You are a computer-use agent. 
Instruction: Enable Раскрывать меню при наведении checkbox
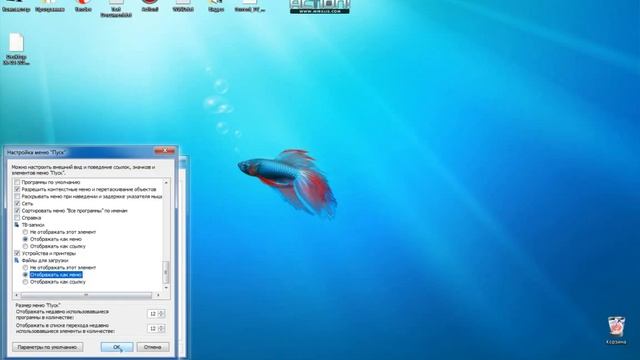(17, 196)
